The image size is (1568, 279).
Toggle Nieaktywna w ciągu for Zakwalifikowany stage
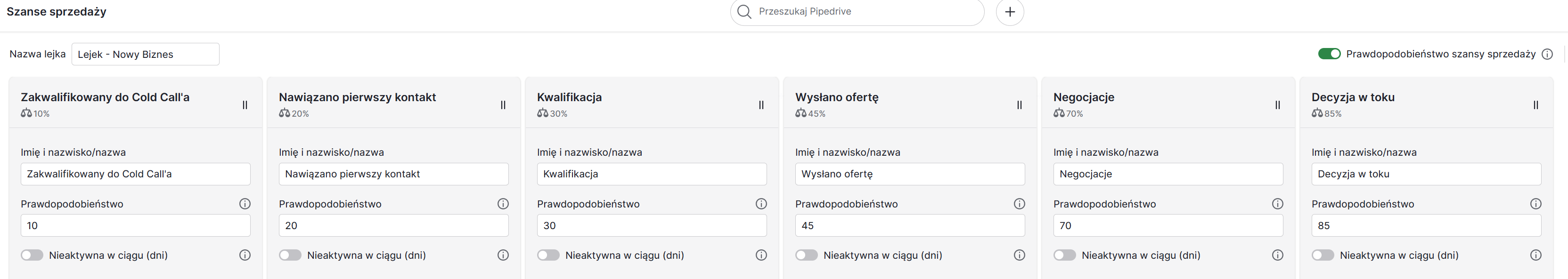click(x=32, y=255)
